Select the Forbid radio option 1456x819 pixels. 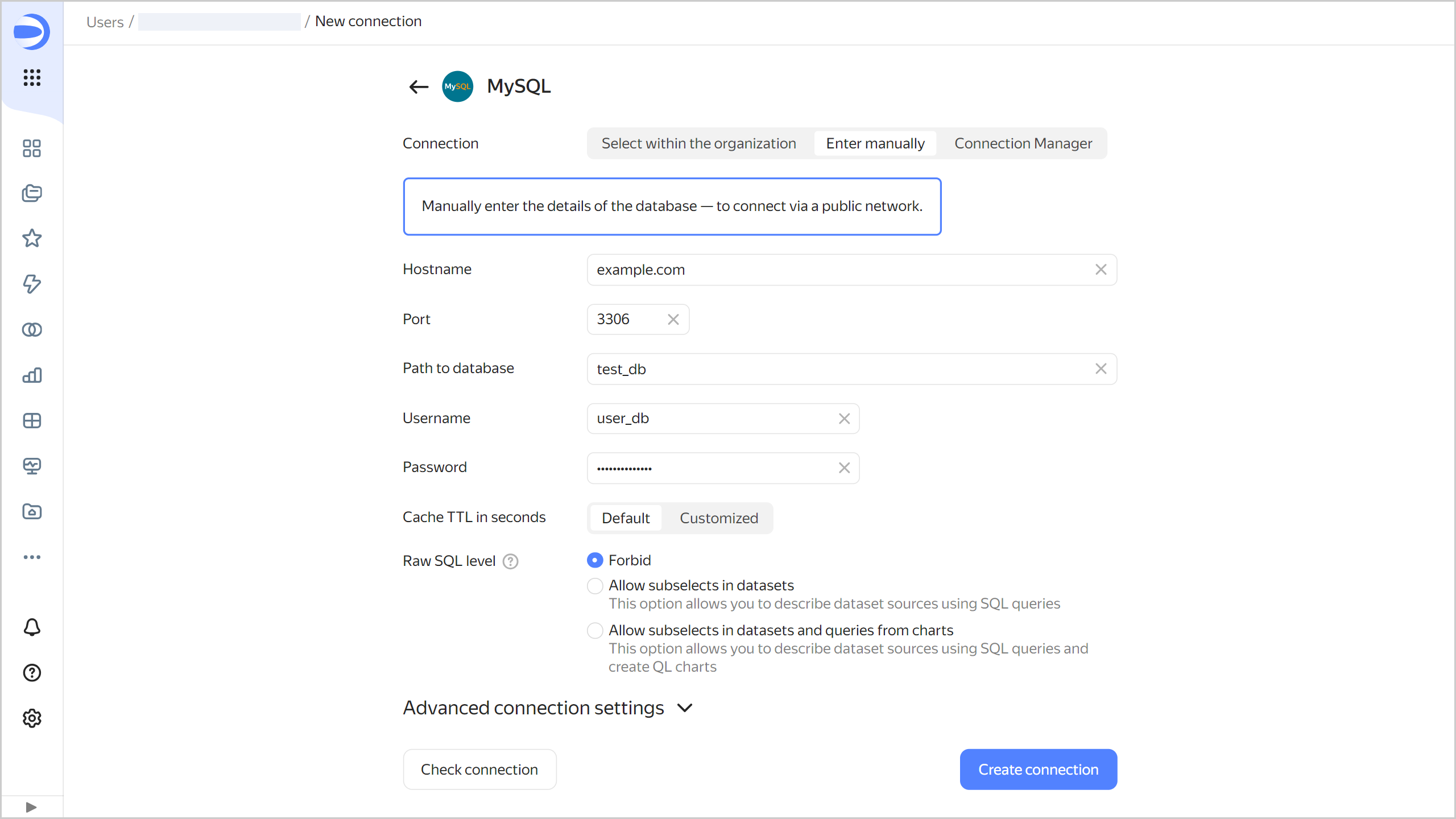pyautogui.click(x=595, y=560)
